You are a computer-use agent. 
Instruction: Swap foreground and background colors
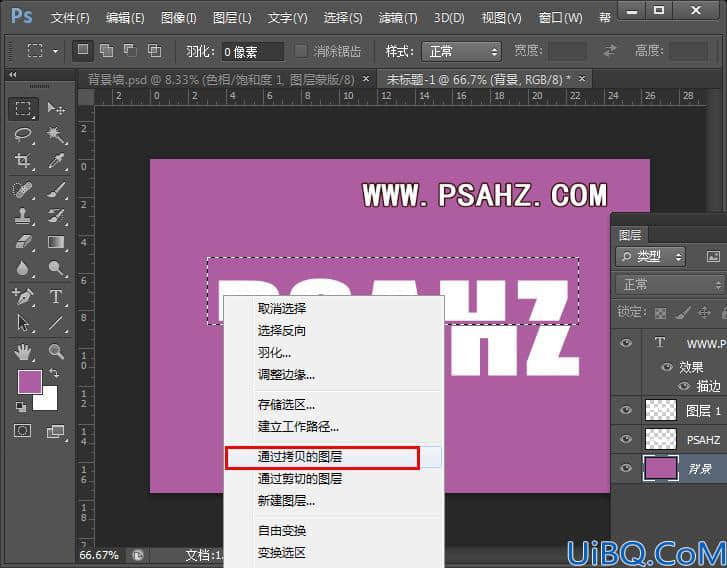pos(55,373)
